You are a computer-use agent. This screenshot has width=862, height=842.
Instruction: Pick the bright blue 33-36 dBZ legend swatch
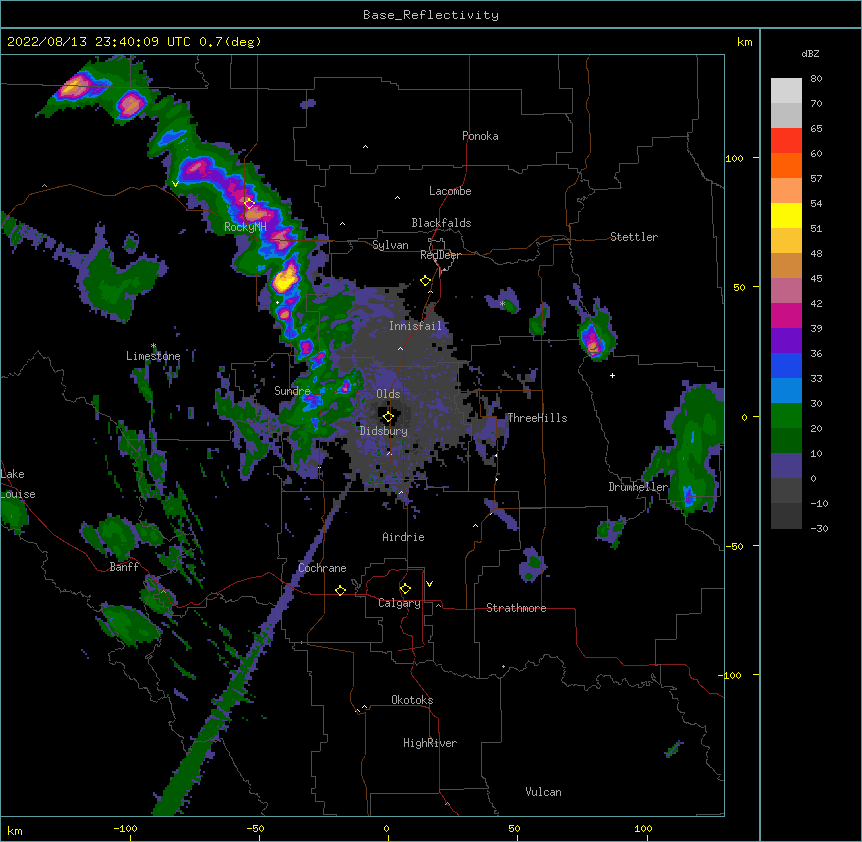tap(786, 366)
